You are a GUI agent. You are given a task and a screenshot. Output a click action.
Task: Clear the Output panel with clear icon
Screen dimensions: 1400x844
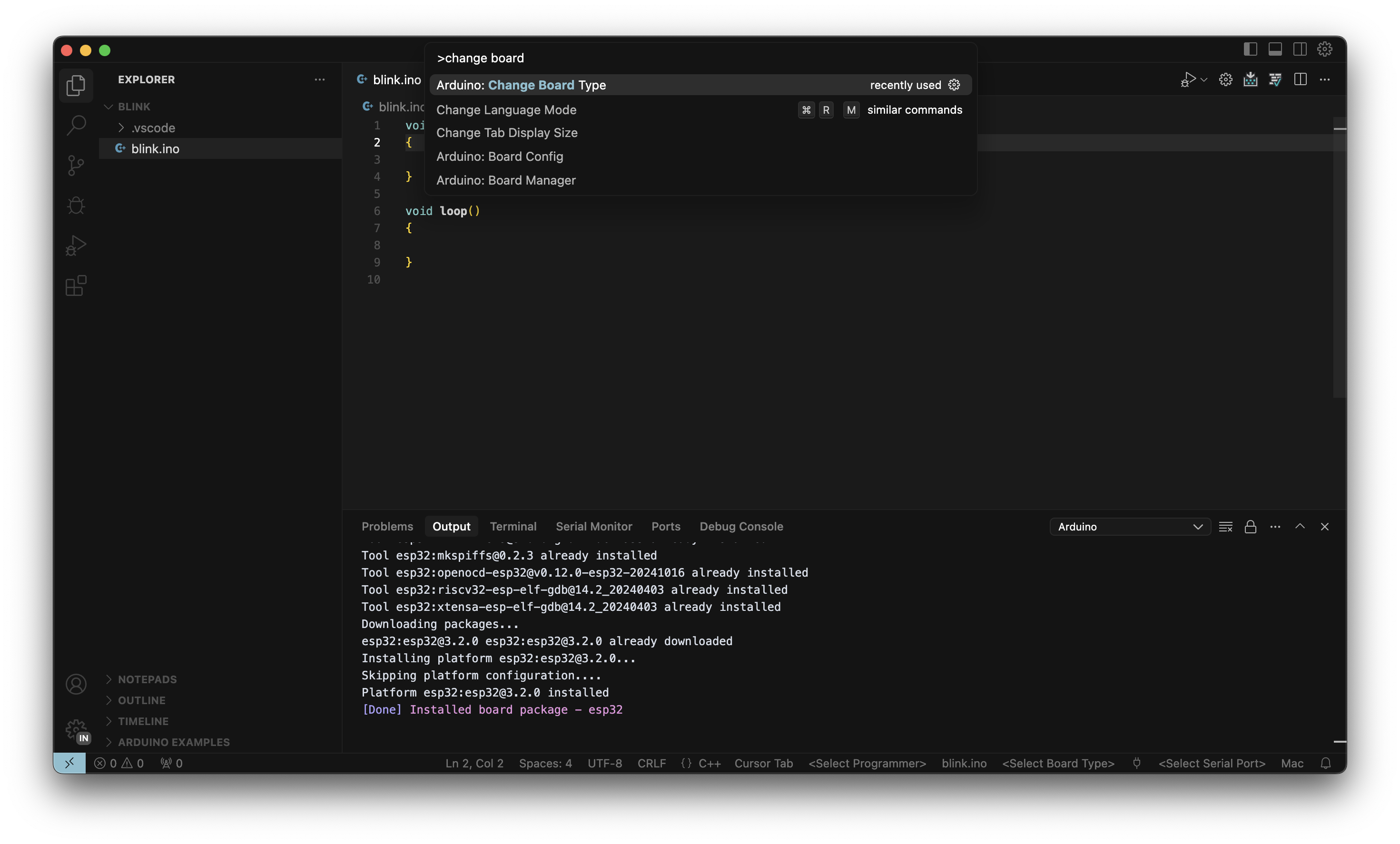coord(1225,527)
